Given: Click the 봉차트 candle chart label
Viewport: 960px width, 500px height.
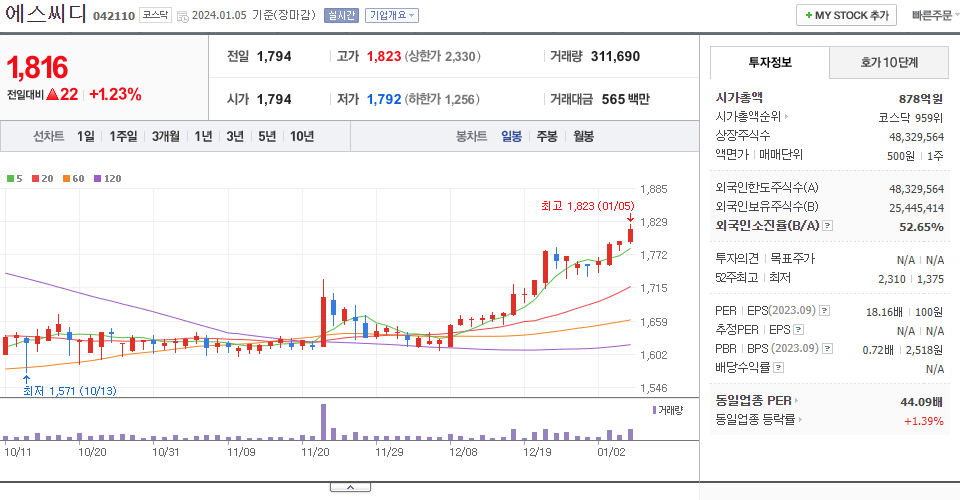Looking at the screenshot, I should point(471,136).
